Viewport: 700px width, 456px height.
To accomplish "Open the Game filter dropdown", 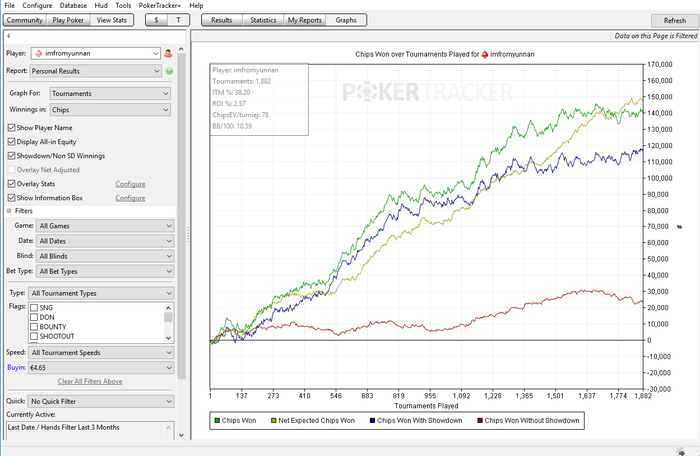I will 104,226.
